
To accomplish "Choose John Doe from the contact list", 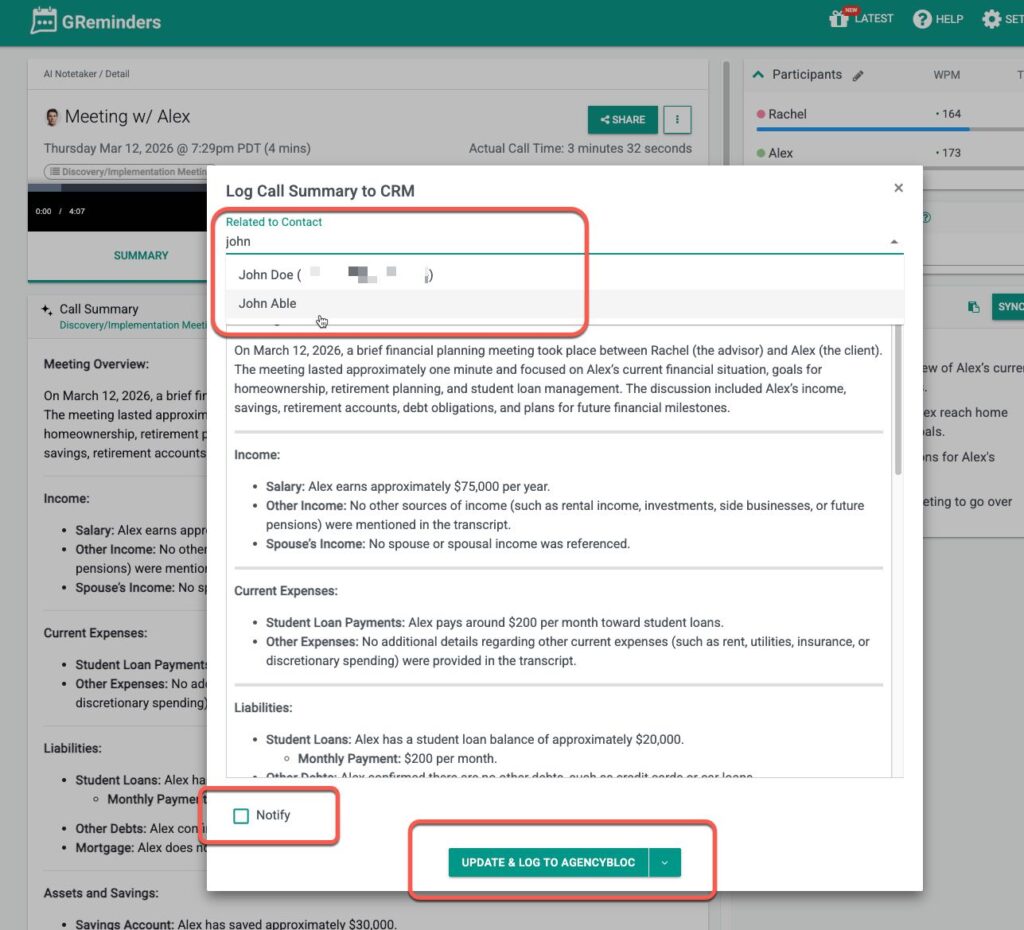I will coord(266,274).
